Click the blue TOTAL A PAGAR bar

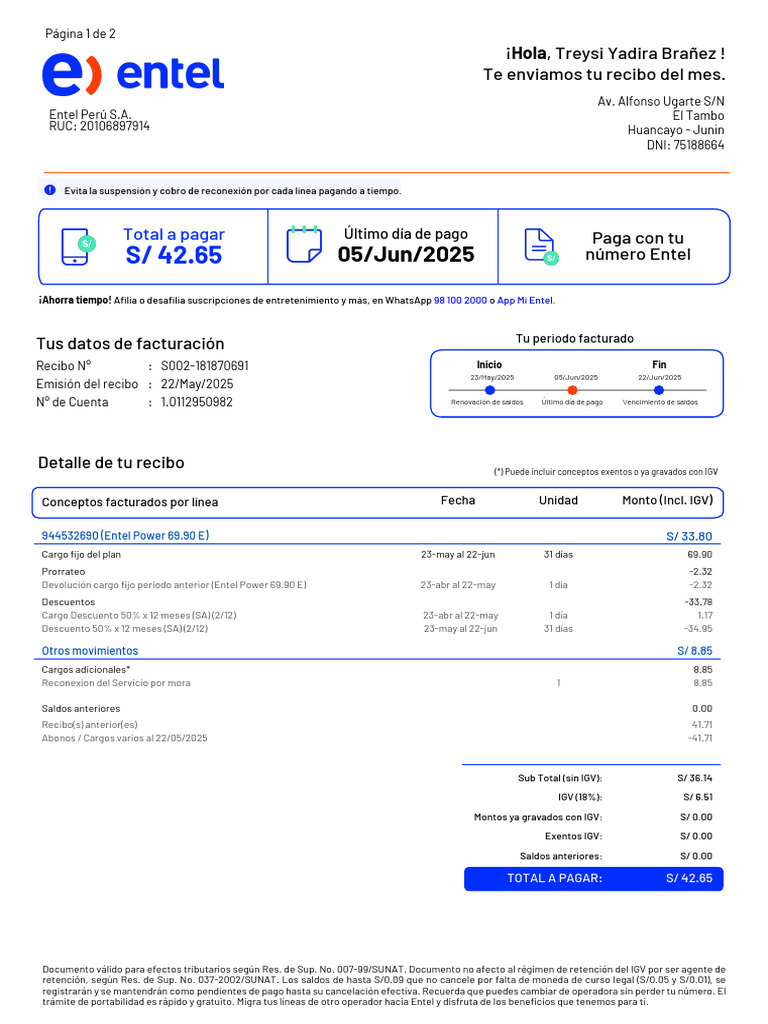(594, 878)
